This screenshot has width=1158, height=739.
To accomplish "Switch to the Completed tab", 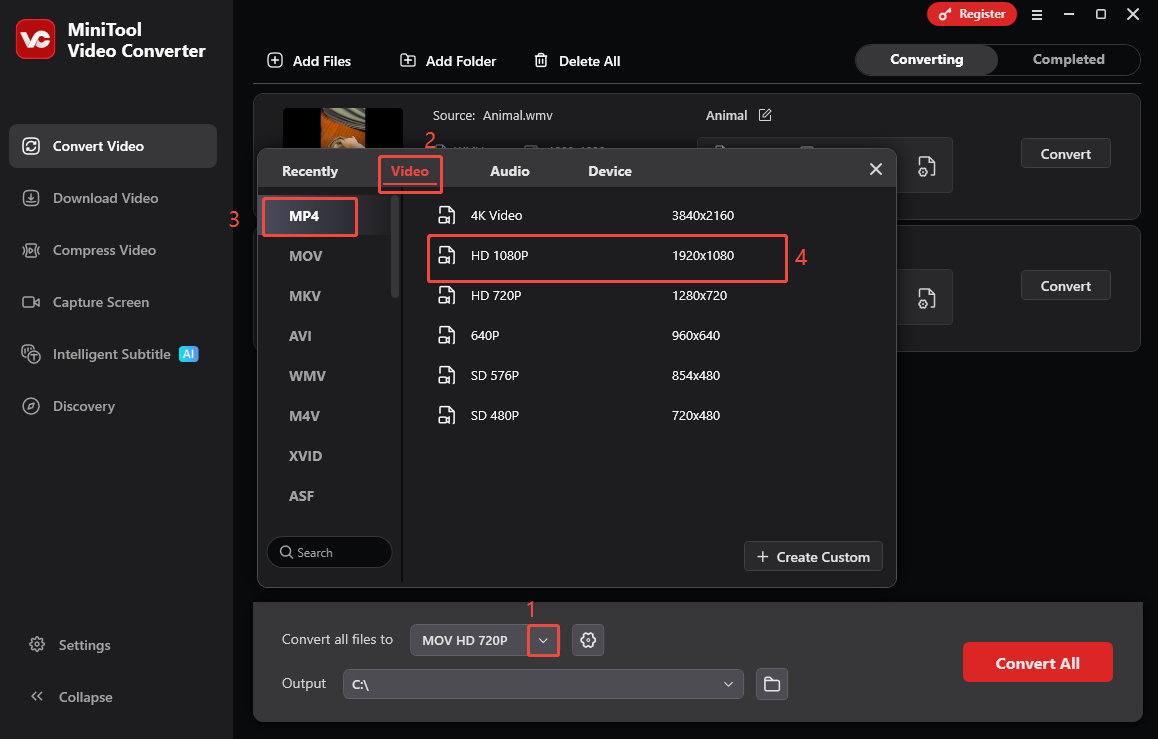I will [1068, 59].
